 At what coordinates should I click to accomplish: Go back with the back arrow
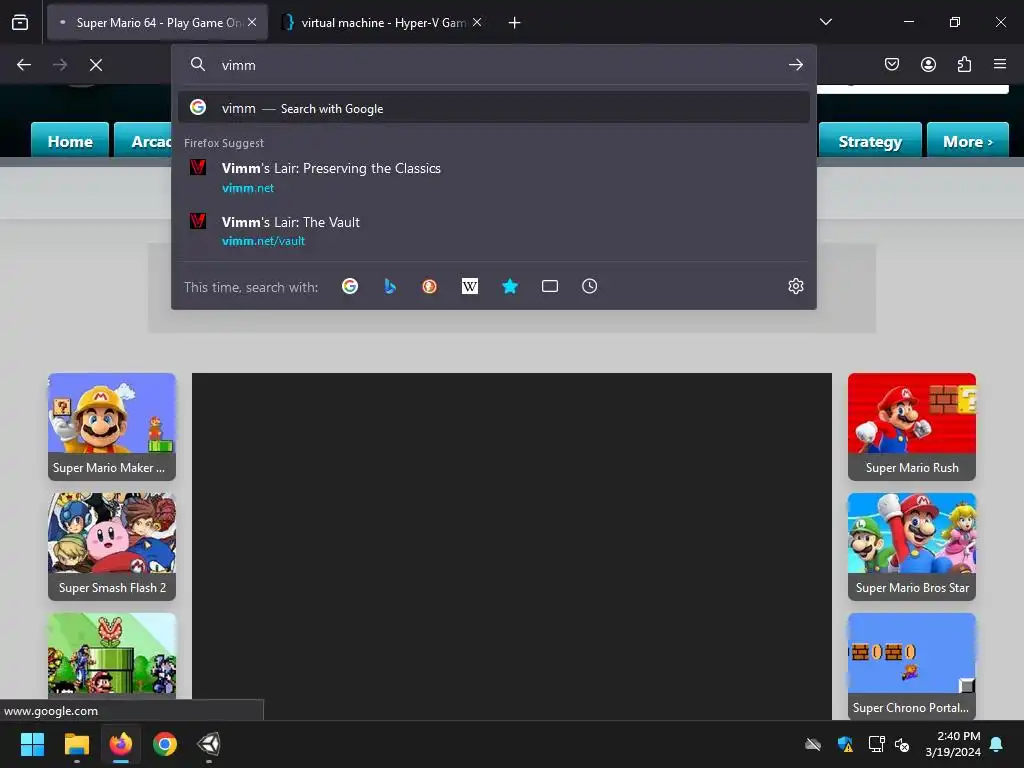point(24,65)
